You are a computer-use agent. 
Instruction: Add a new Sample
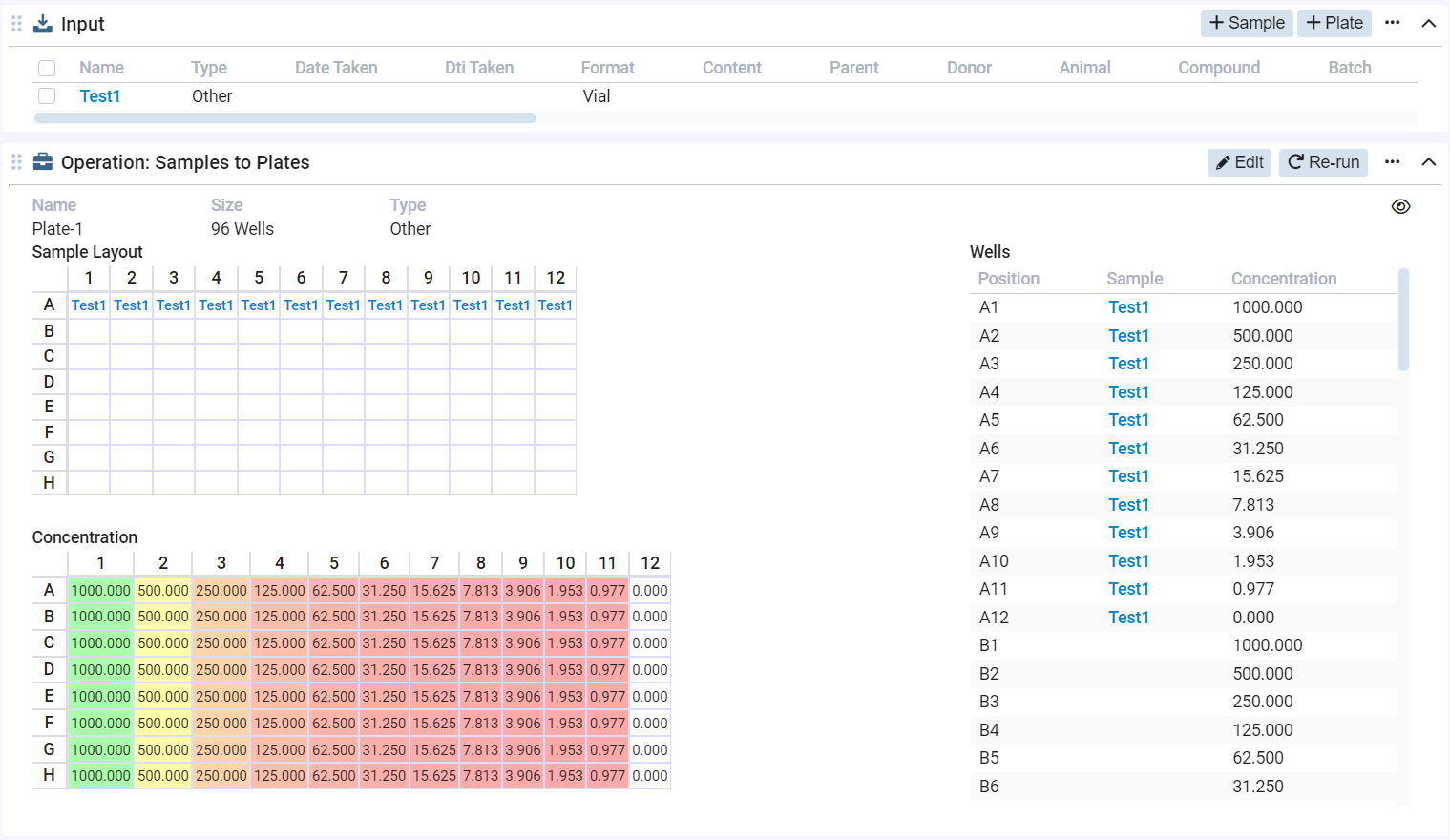coord(1247,23)
